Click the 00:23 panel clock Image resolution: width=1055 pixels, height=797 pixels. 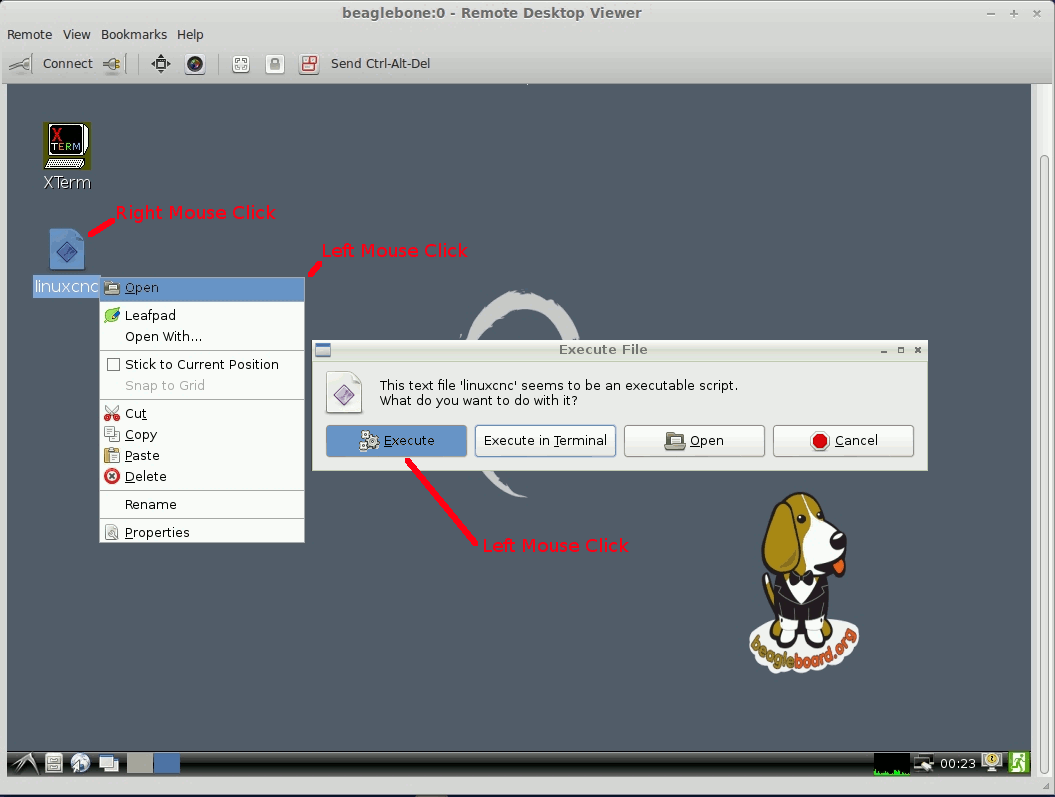(x=957, y=763)
